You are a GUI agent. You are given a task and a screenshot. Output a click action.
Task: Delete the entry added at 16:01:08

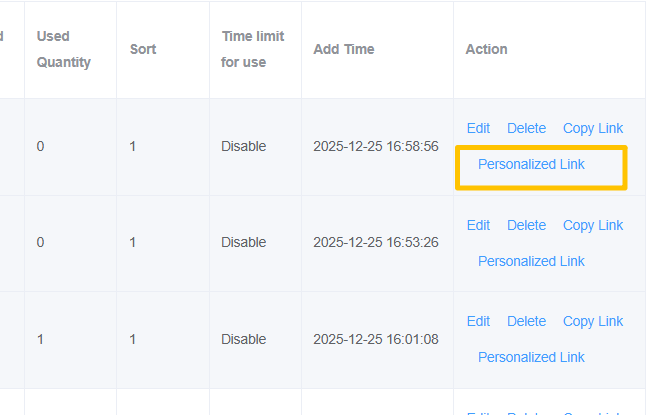click(526, 321)
